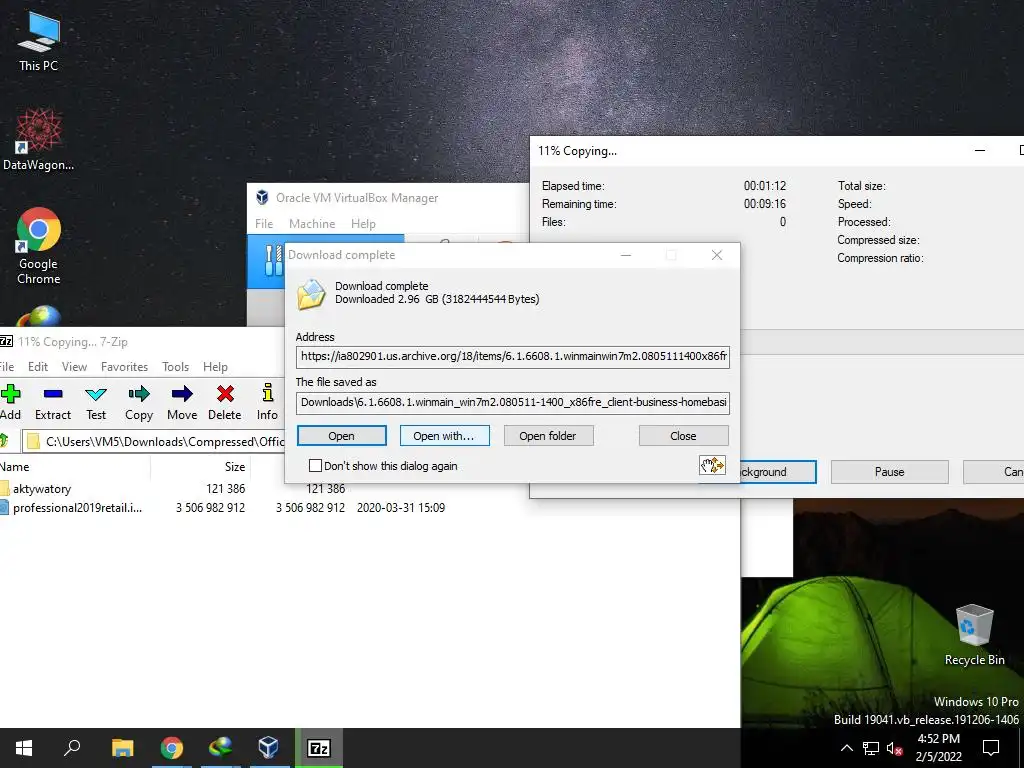Screen dimensions: 1024x768
Task: Click the Info tool in 7-Zip
Action: 267,402
